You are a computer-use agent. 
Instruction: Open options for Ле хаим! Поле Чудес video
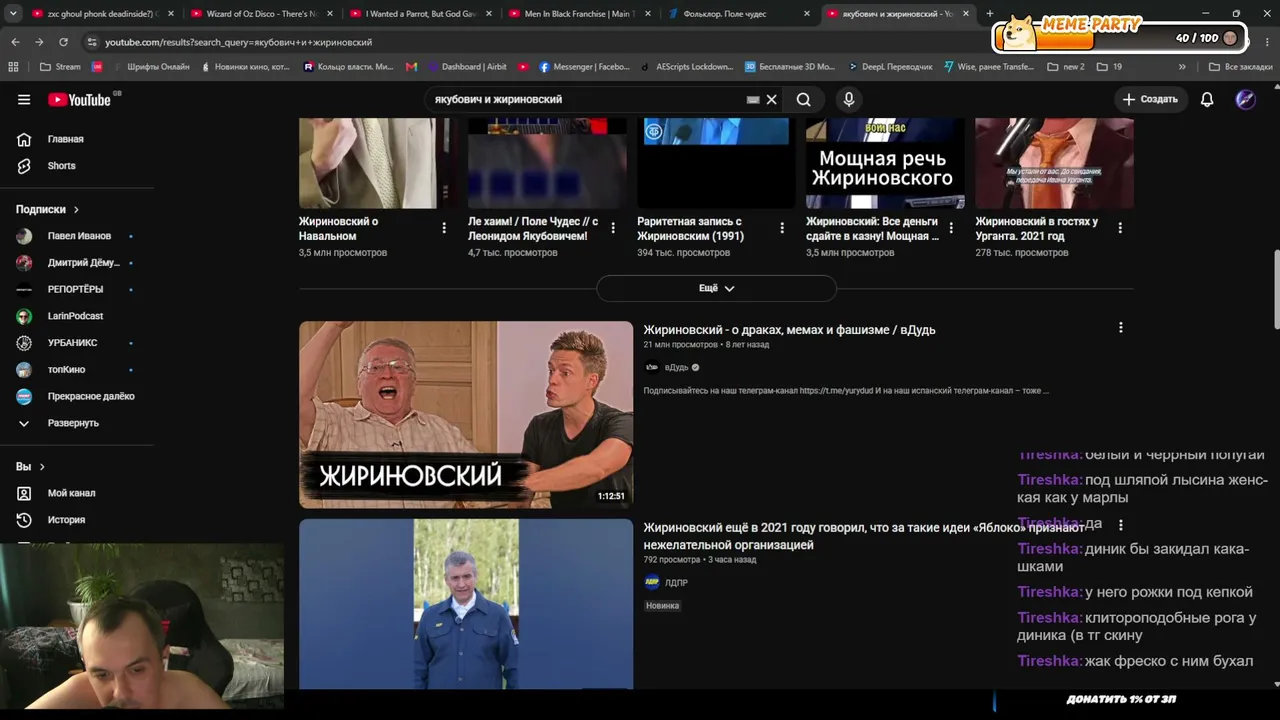(x=613, y=228)
